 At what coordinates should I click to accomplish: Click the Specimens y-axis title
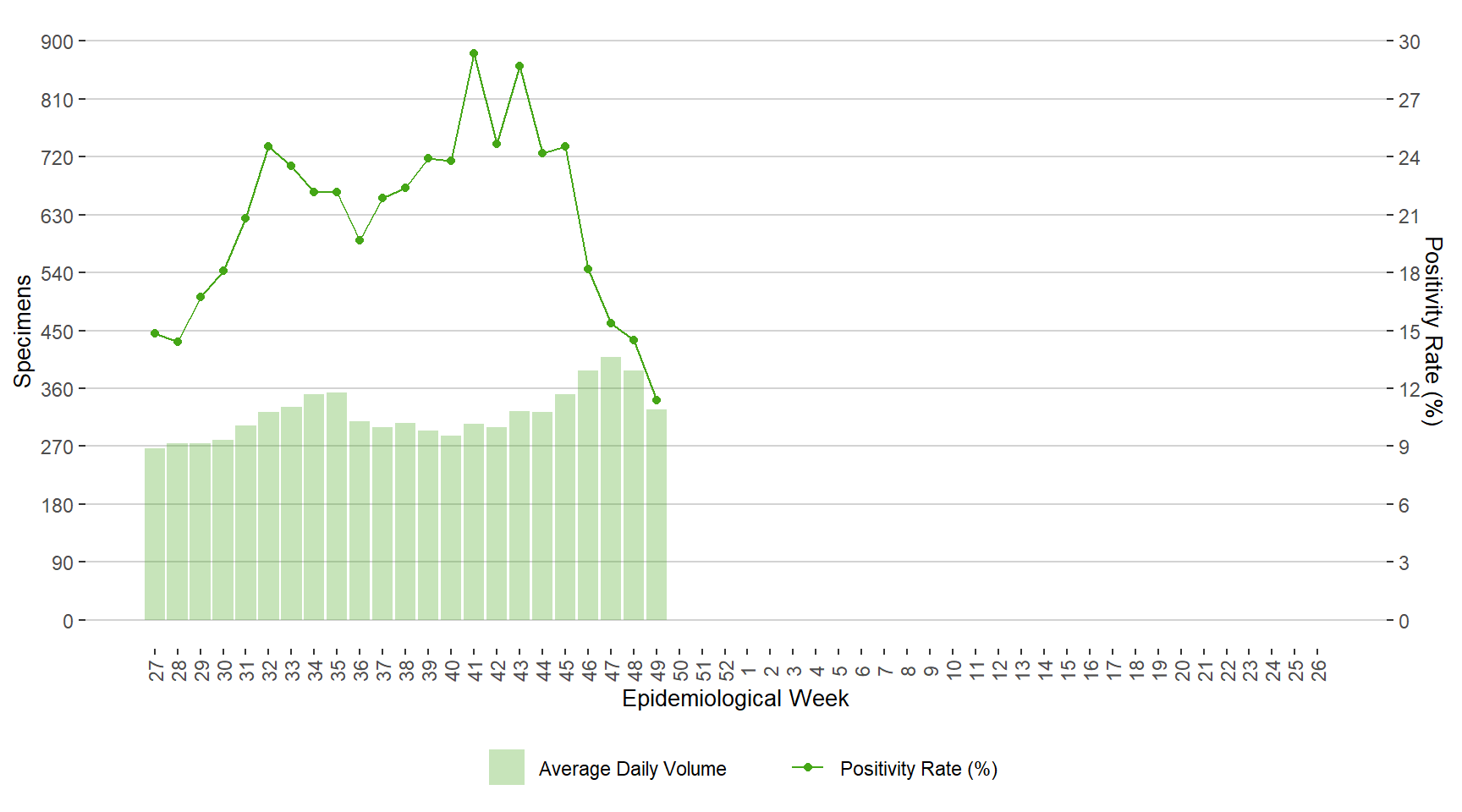(x=23, y=331)
